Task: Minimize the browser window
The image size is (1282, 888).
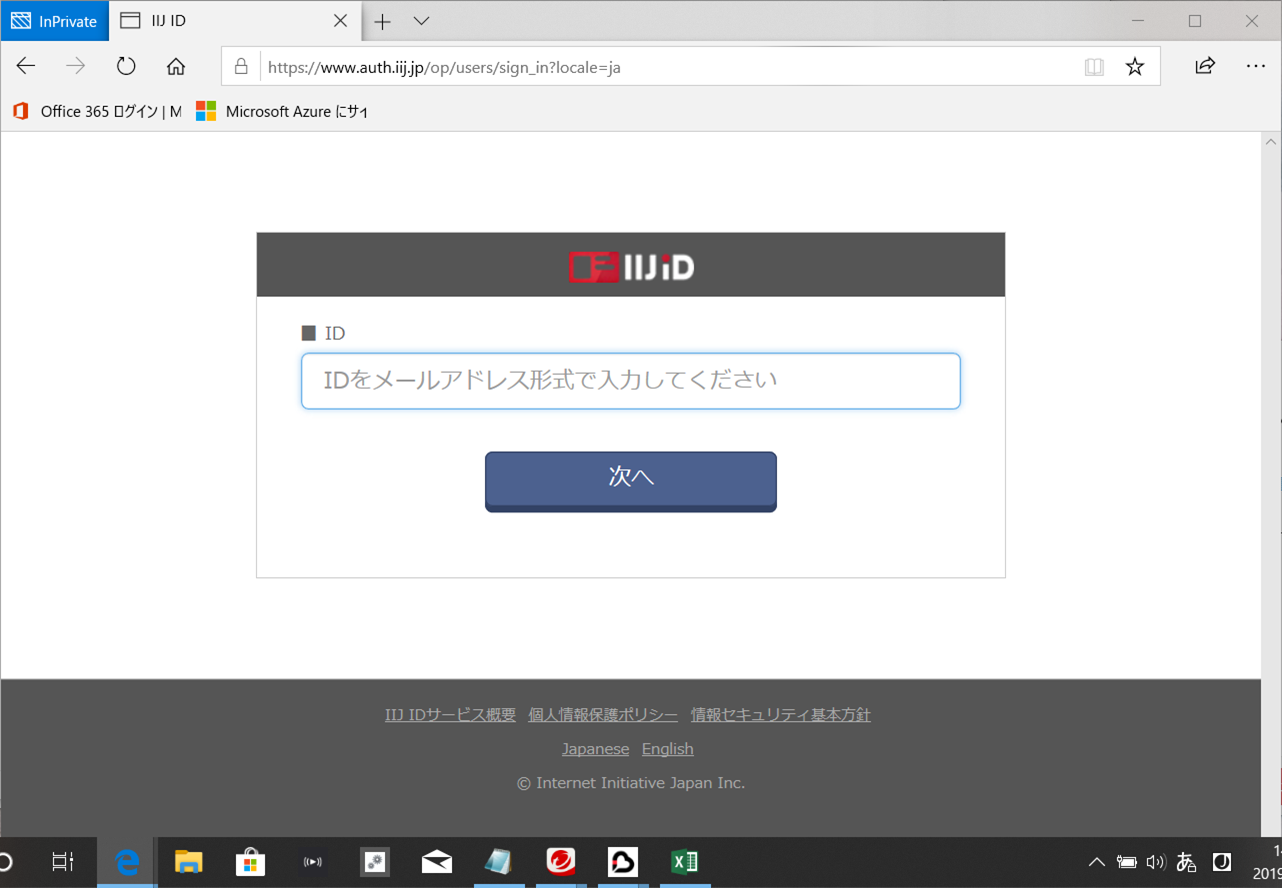Action: [x=1137, y=21]
